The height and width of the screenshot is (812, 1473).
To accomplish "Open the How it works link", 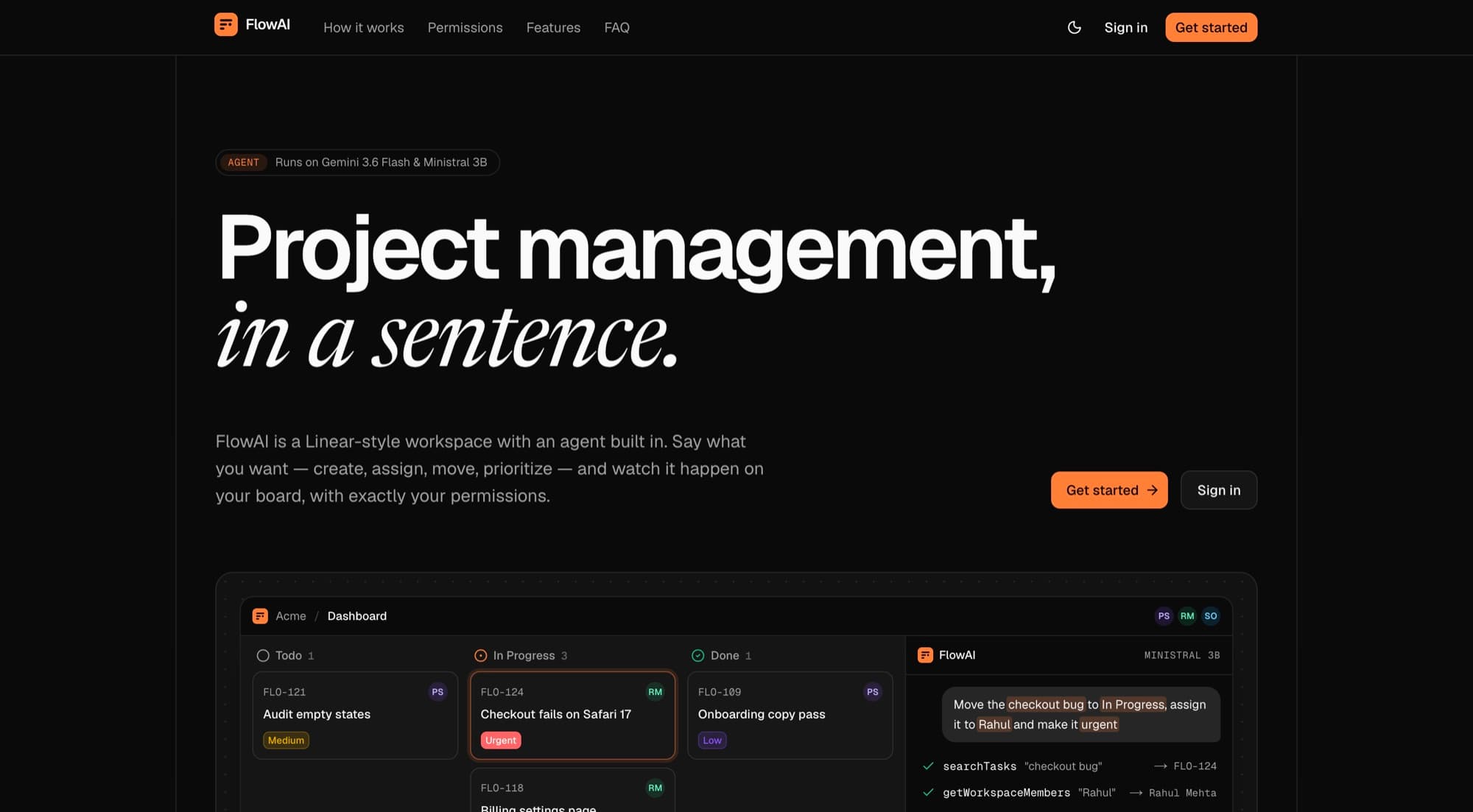I will [x=364, y=27].
